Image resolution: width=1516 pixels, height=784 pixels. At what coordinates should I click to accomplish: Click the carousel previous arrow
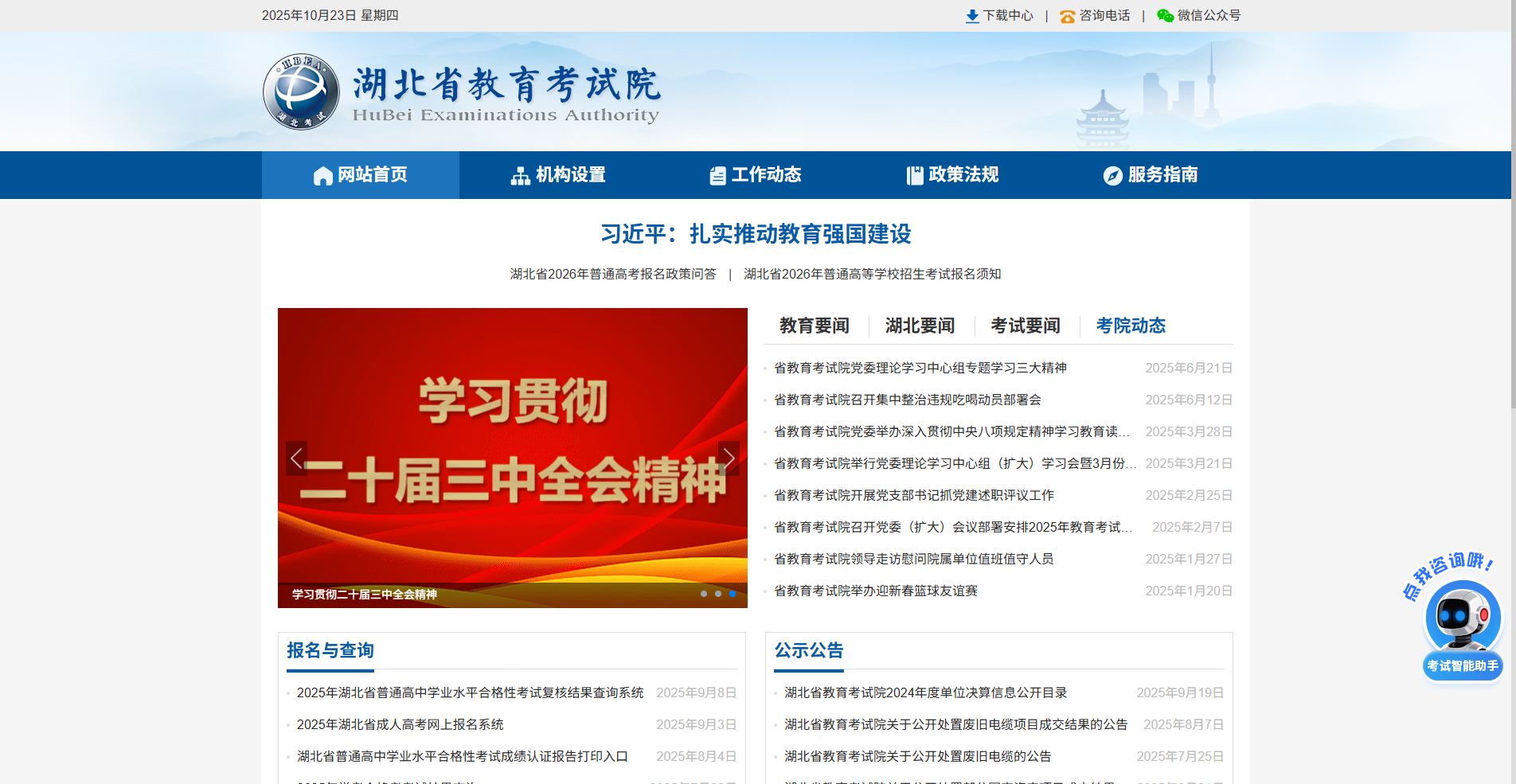click(x=296, y=458)
